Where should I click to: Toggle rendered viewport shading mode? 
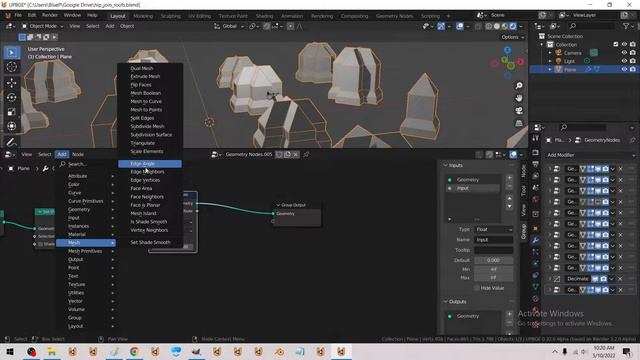pos(513,26)
